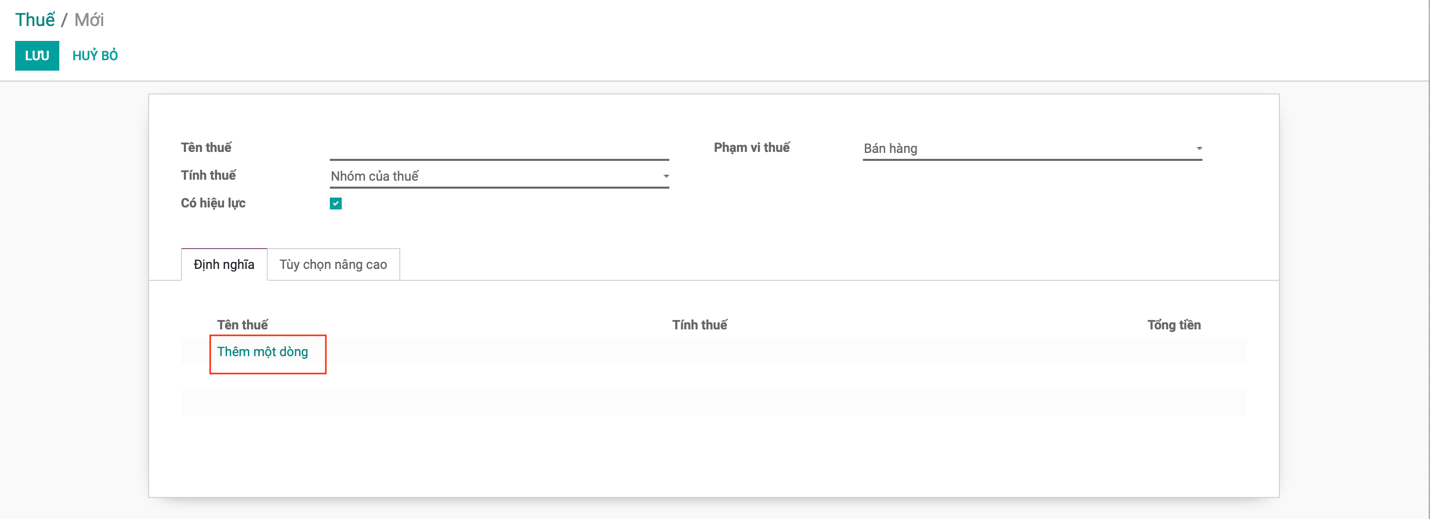
Task: Go back via the Thuế breadcrumb
Action: [35, 20]
